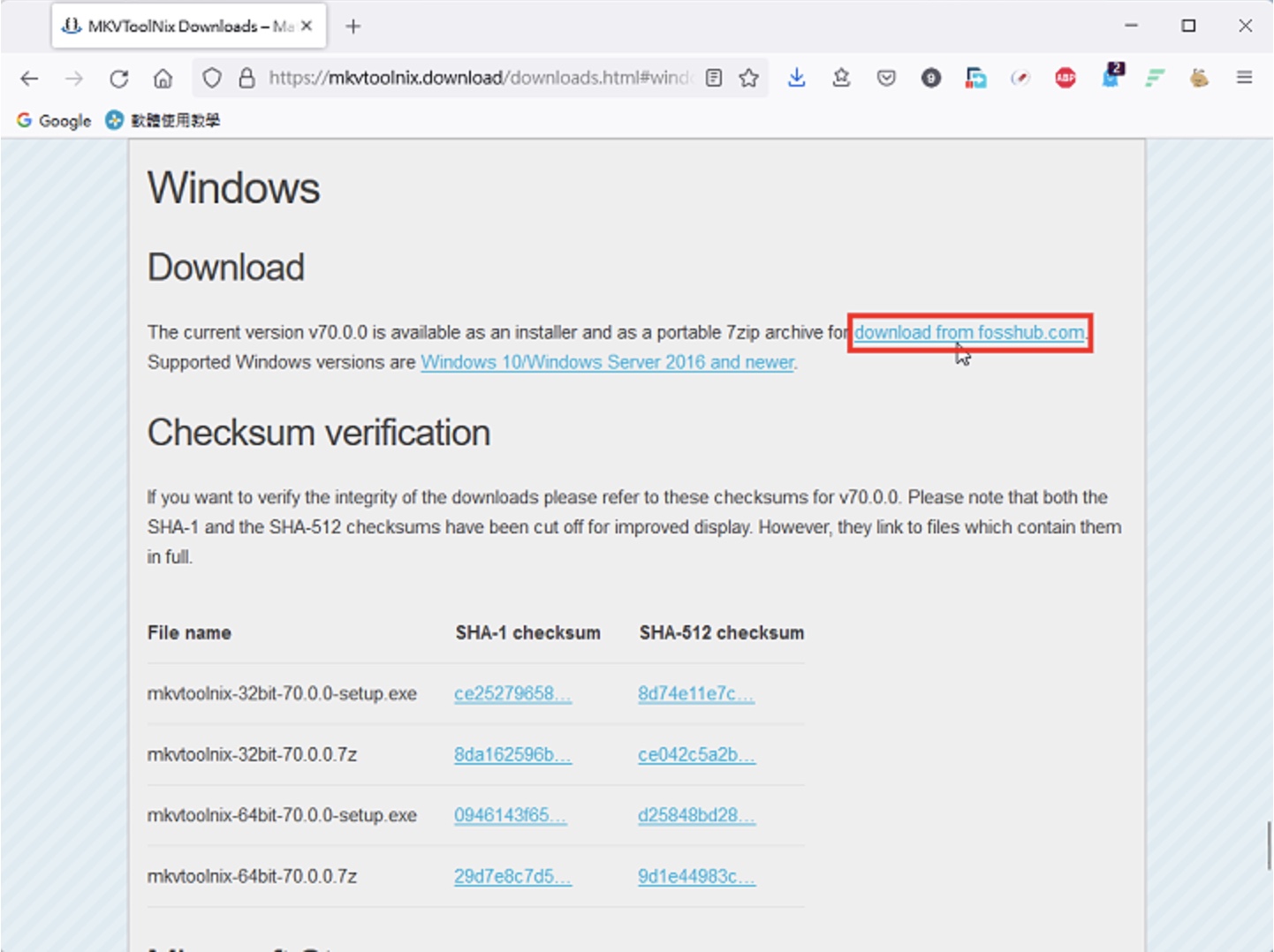This screenshot has width=1274, height=952.
Task: Open the Google bookmark
Action: tap(54, 121)
